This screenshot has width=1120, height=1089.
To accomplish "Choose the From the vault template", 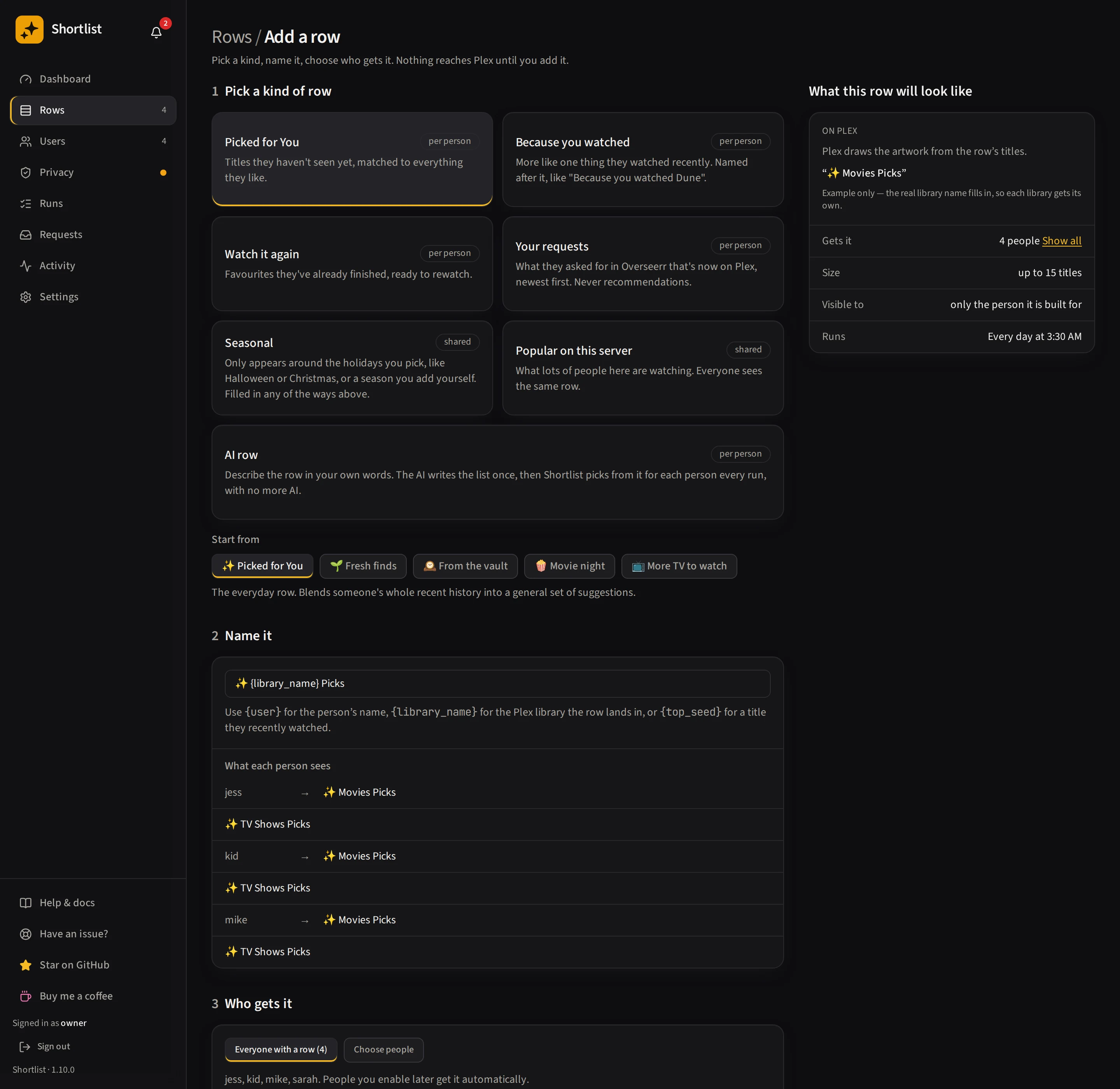I will pos(465,566).
